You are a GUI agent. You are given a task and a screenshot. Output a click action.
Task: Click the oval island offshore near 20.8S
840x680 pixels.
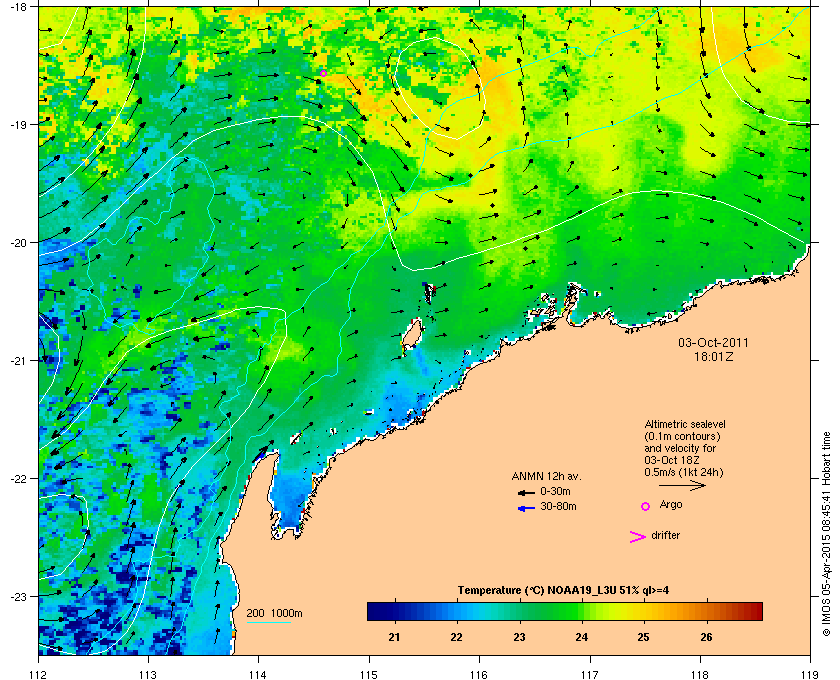coord(412,333)
